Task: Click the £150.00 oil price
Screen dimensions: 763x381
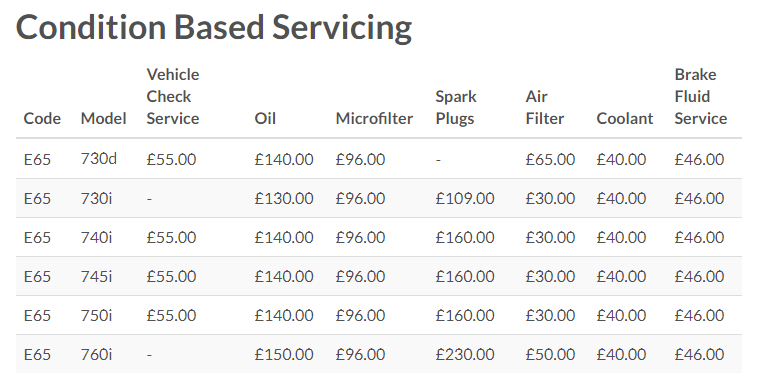Action: pos(284,354)
